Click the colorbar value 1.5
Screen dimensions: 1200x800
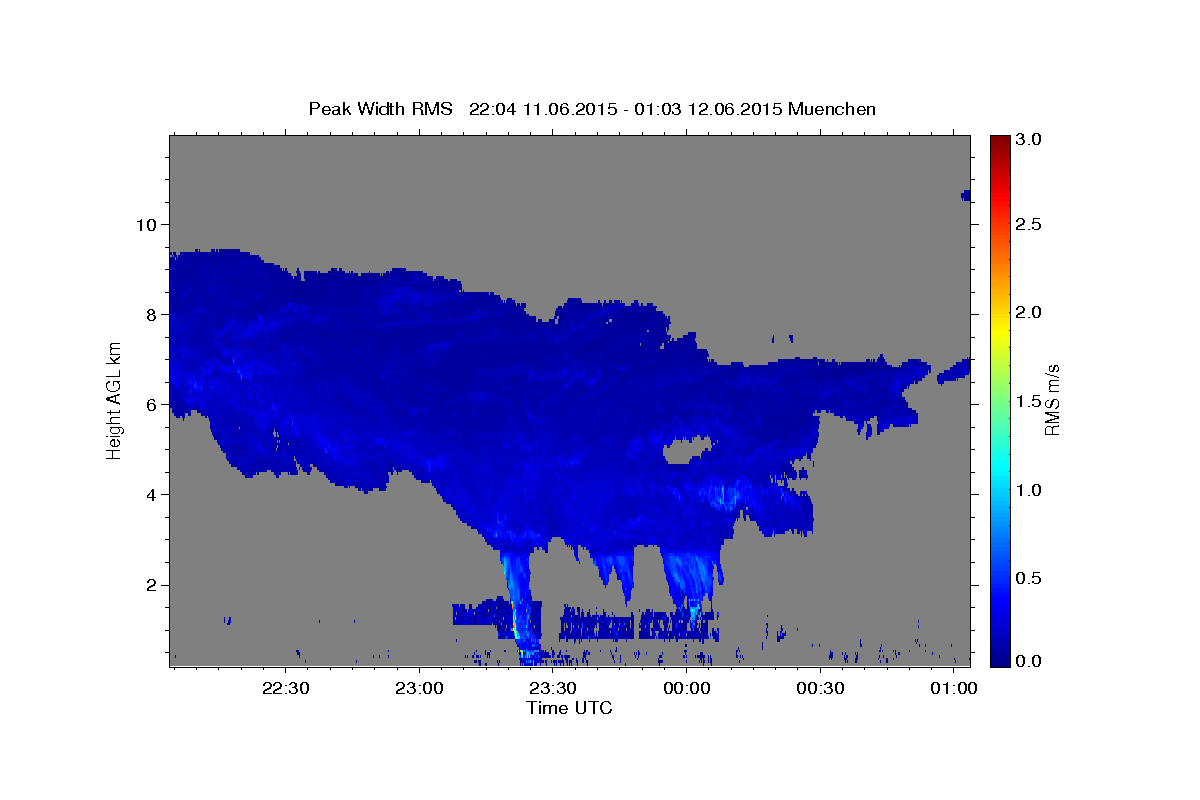pos(1029,401)
